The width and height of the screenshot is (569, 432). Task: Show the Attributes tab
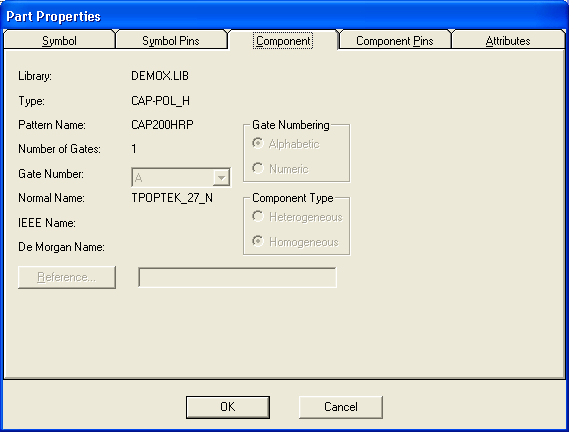coord(508,40)
